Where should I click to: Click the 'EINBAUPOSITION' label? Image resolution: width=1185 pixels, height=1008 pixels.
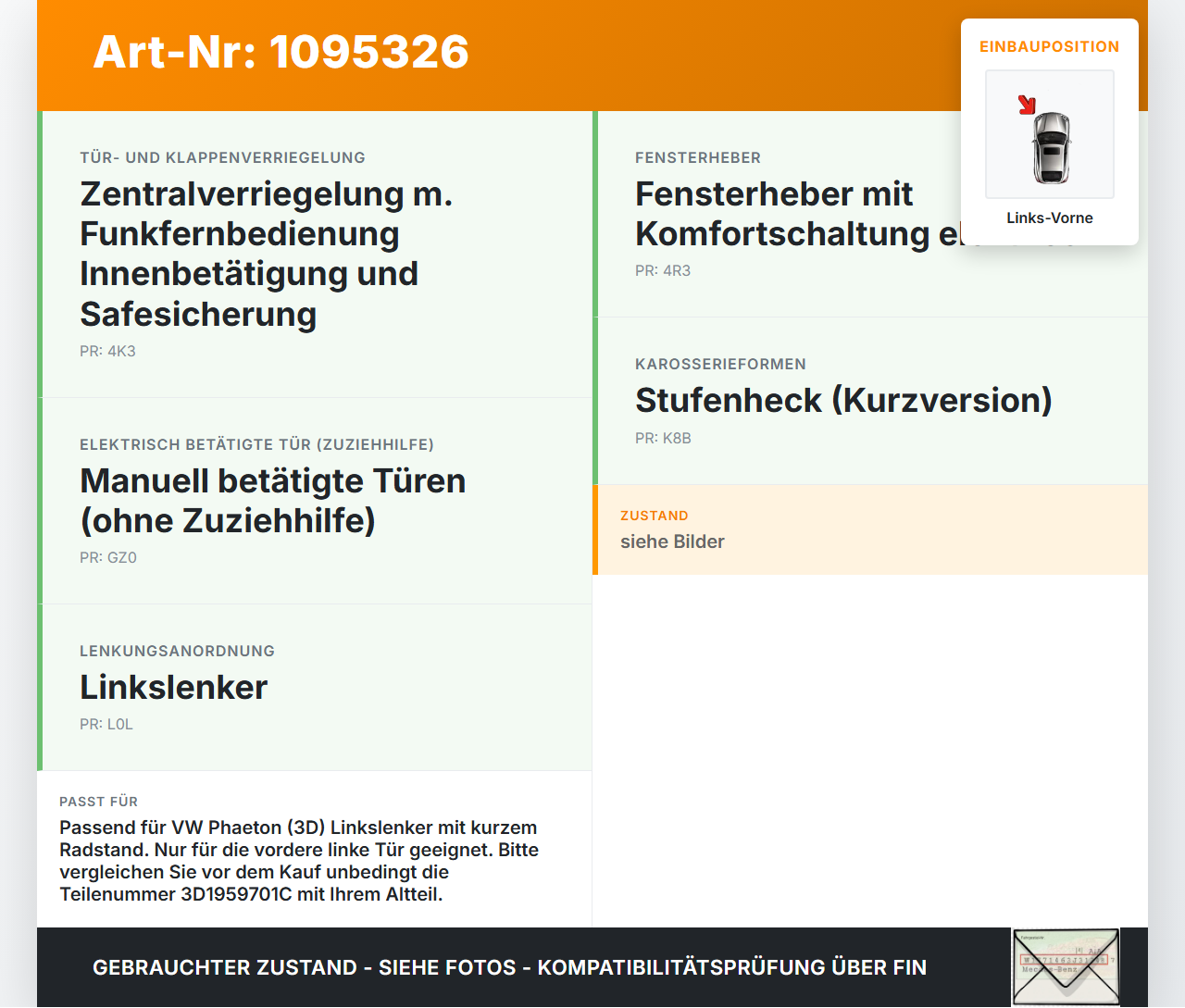point(1050,46)
